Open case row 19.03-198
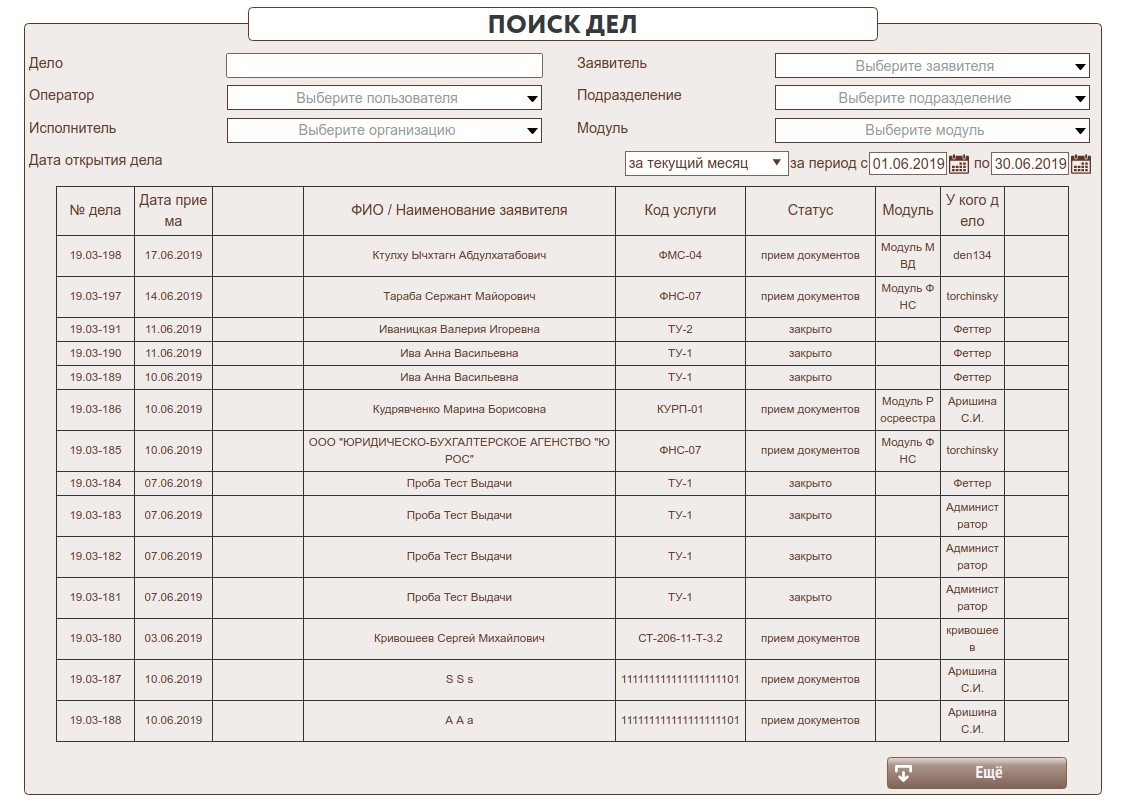This screenshot has height=805, width=1124. pyautogui.click(x=95, y=255)
